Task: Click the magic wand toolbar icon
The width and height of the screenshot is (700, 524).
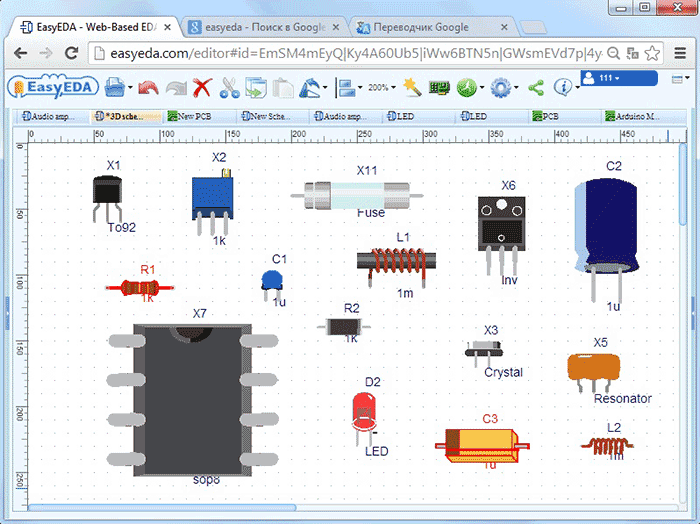Action: point(412,88)
